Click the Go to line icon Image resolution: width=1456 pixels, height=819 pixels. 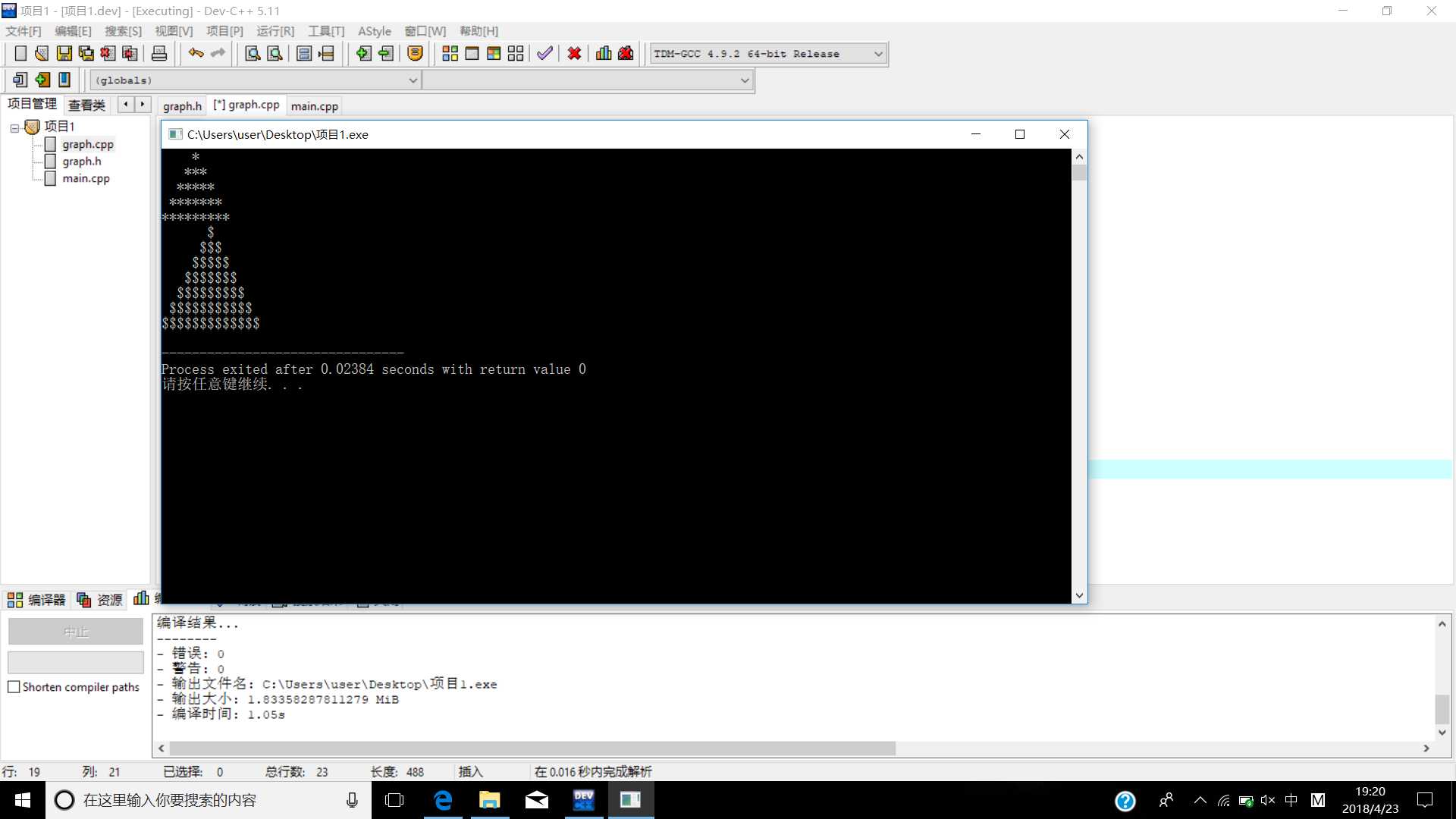[326, 53]
